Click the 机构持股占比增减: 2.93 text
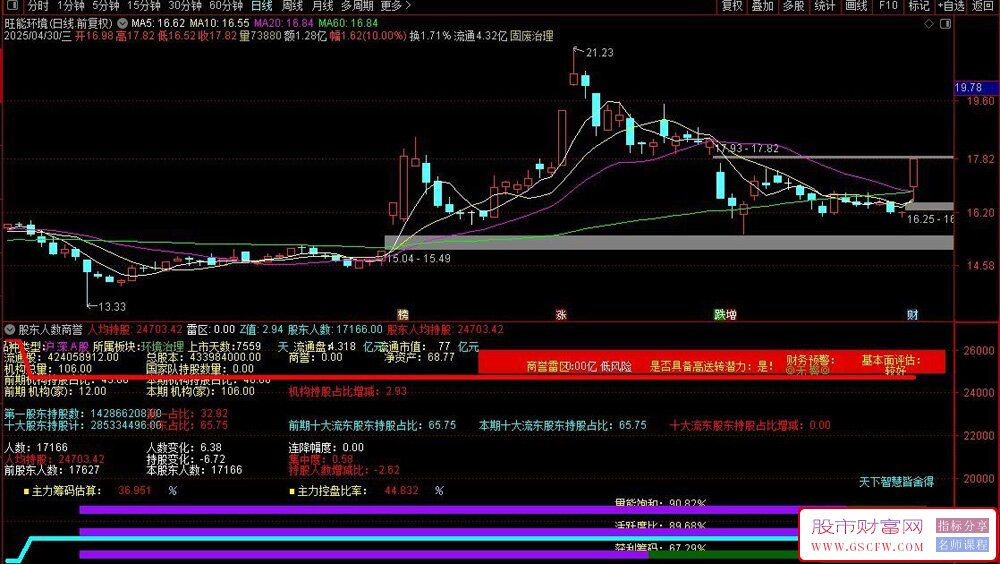Screen dimensions: 1000x564 348,392
